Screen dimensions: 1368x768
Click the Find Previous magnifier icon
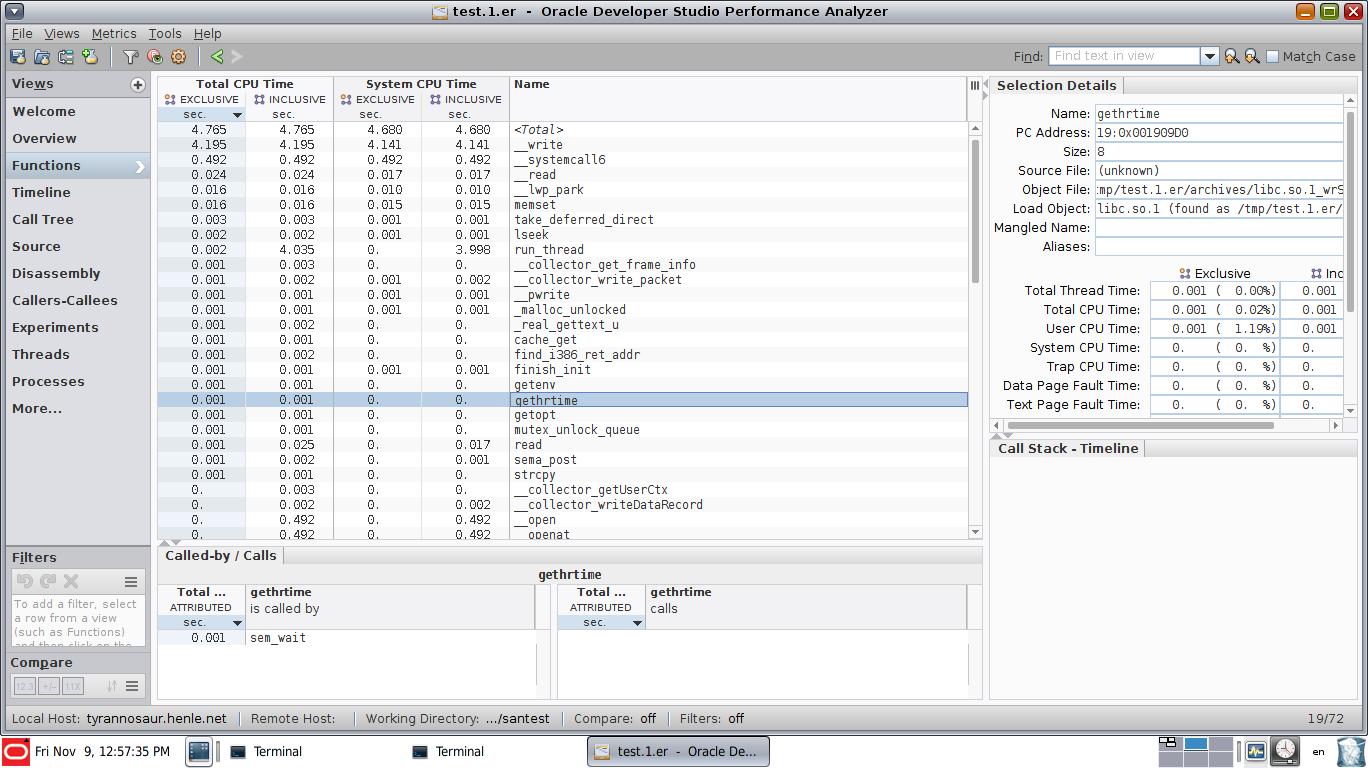(x=1232, y=57)
